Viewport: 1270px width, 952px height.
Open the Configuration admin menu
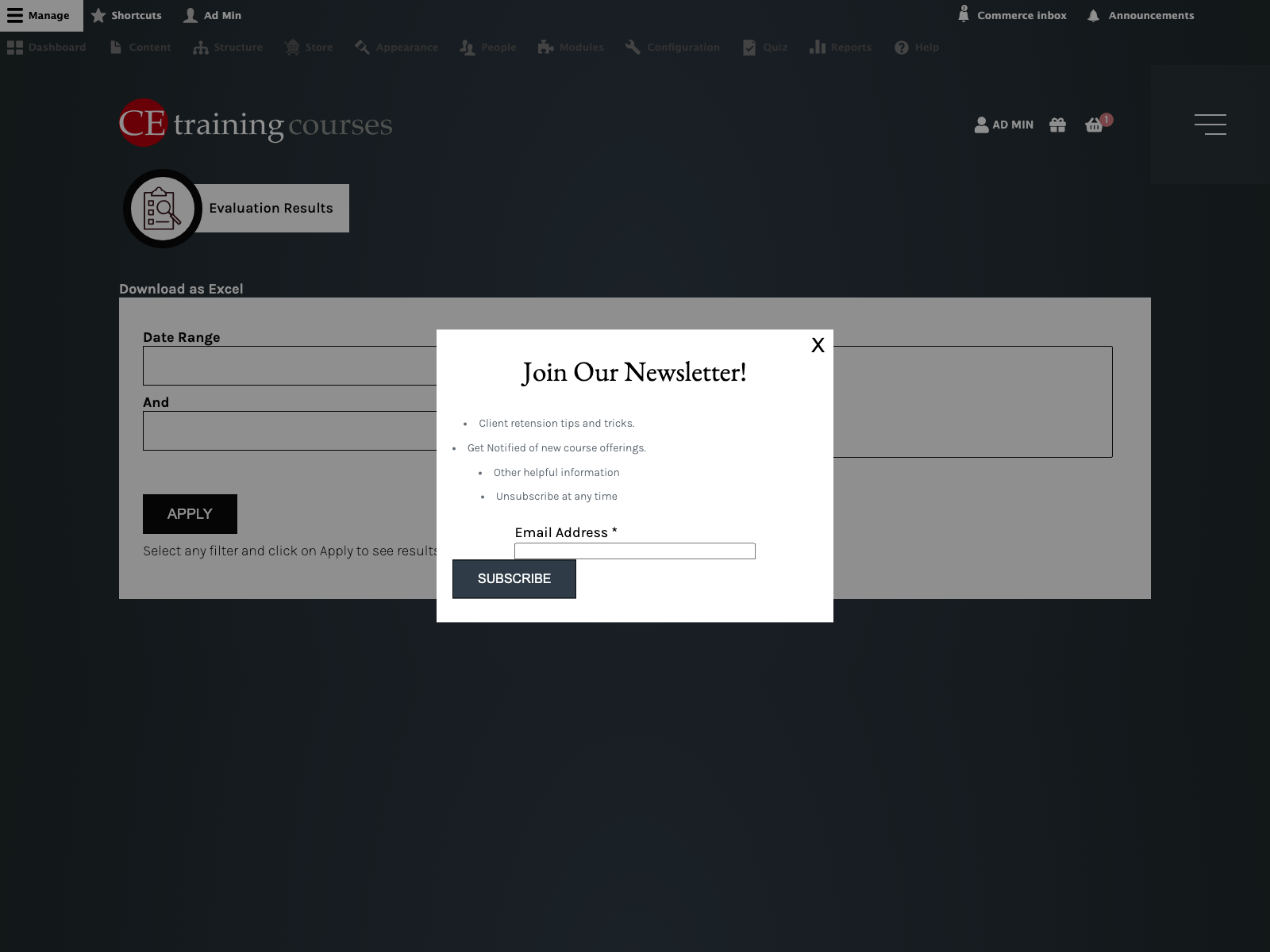click(x=672, y=48)
